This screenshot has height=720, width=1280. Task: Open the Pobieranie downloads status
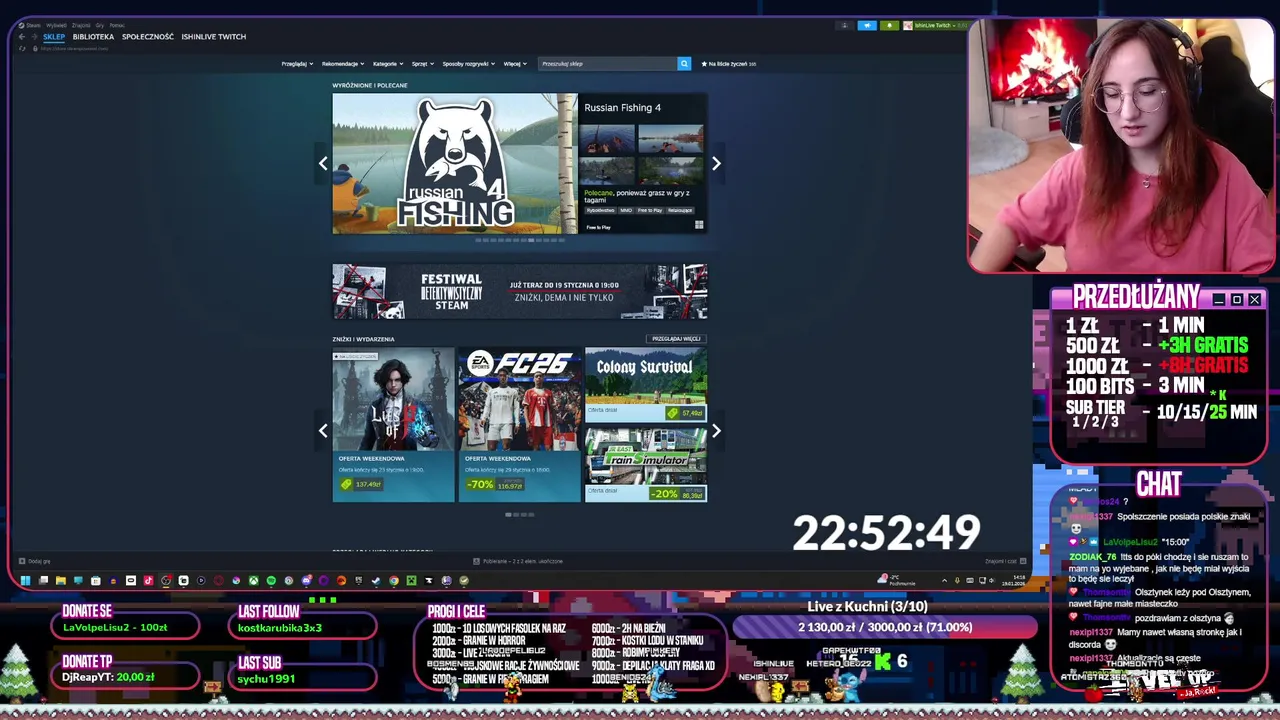518,561
